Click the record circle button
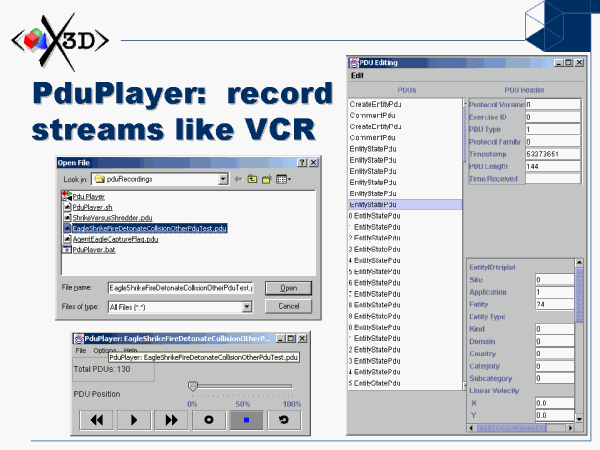This screenshot has width=600, height=450. pos(209,421)
